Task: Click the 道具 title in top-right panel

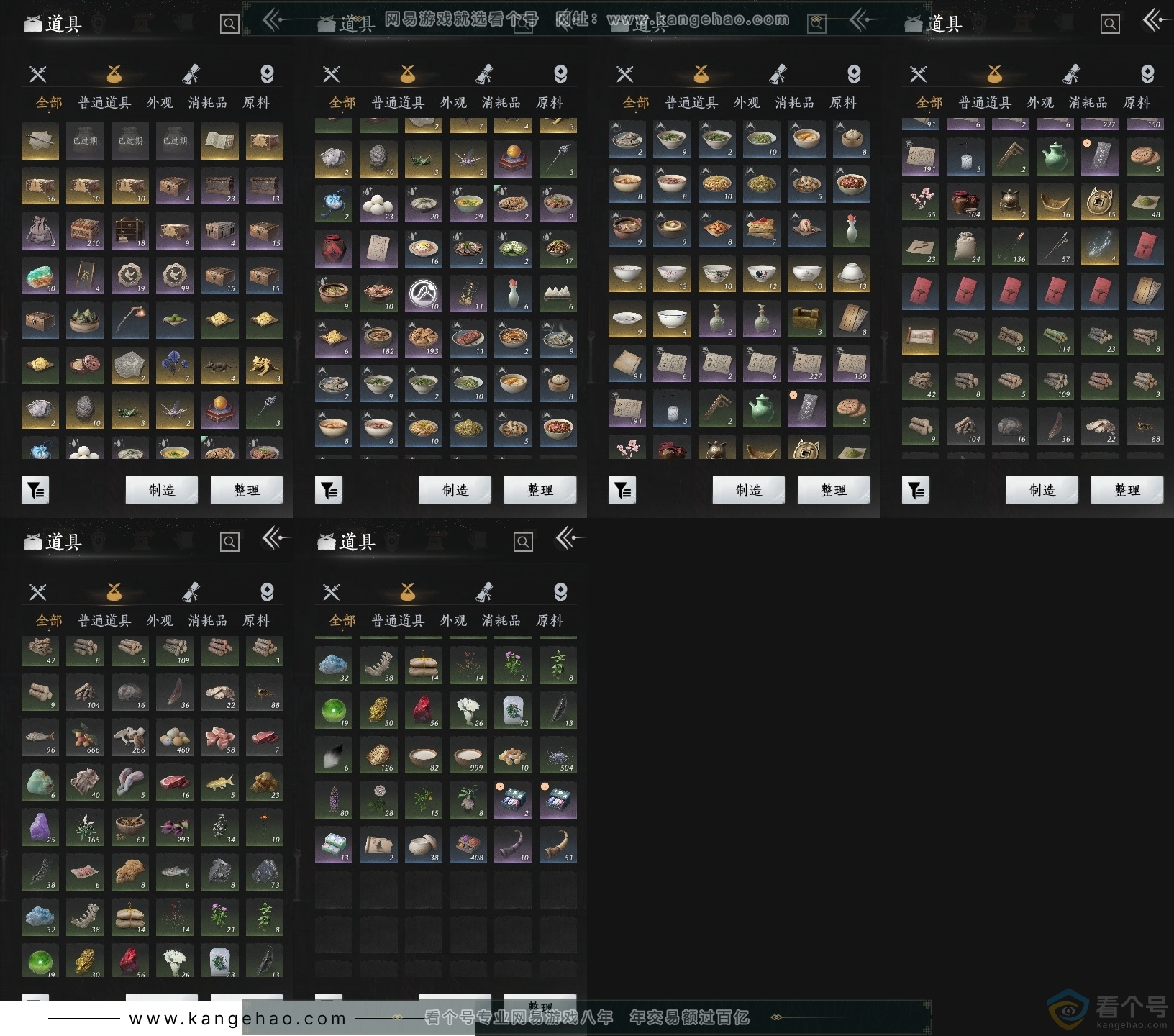Action: [x=945, y=24]
